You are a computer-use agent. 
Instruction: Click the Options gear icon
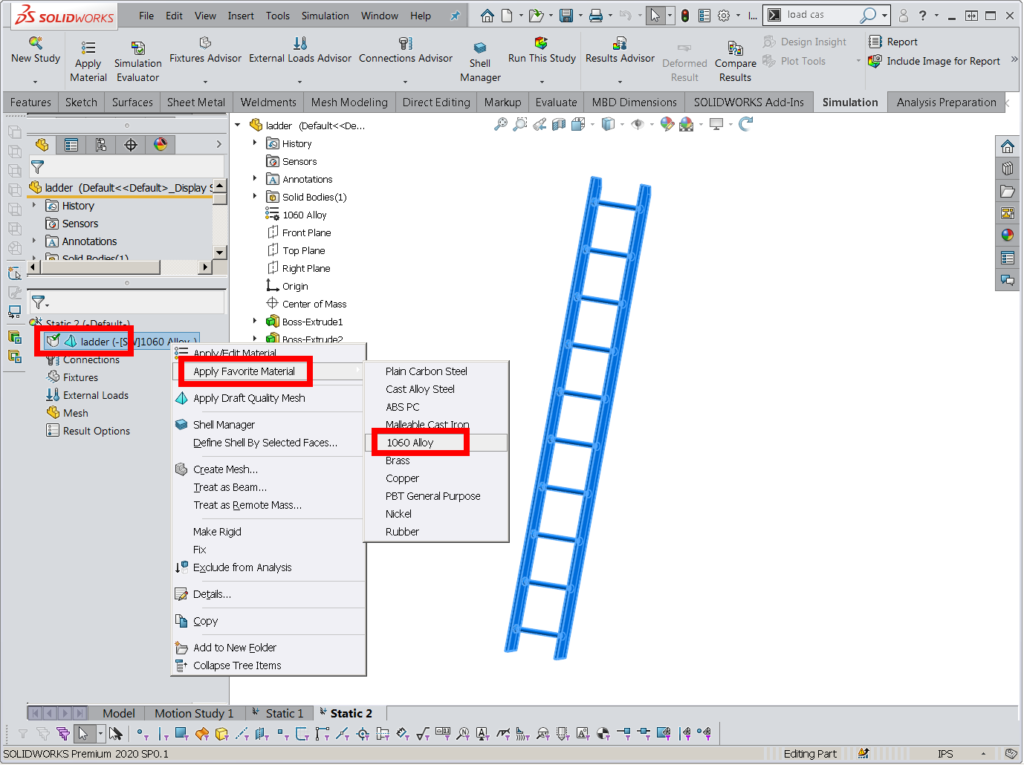(x=724, y=16)
